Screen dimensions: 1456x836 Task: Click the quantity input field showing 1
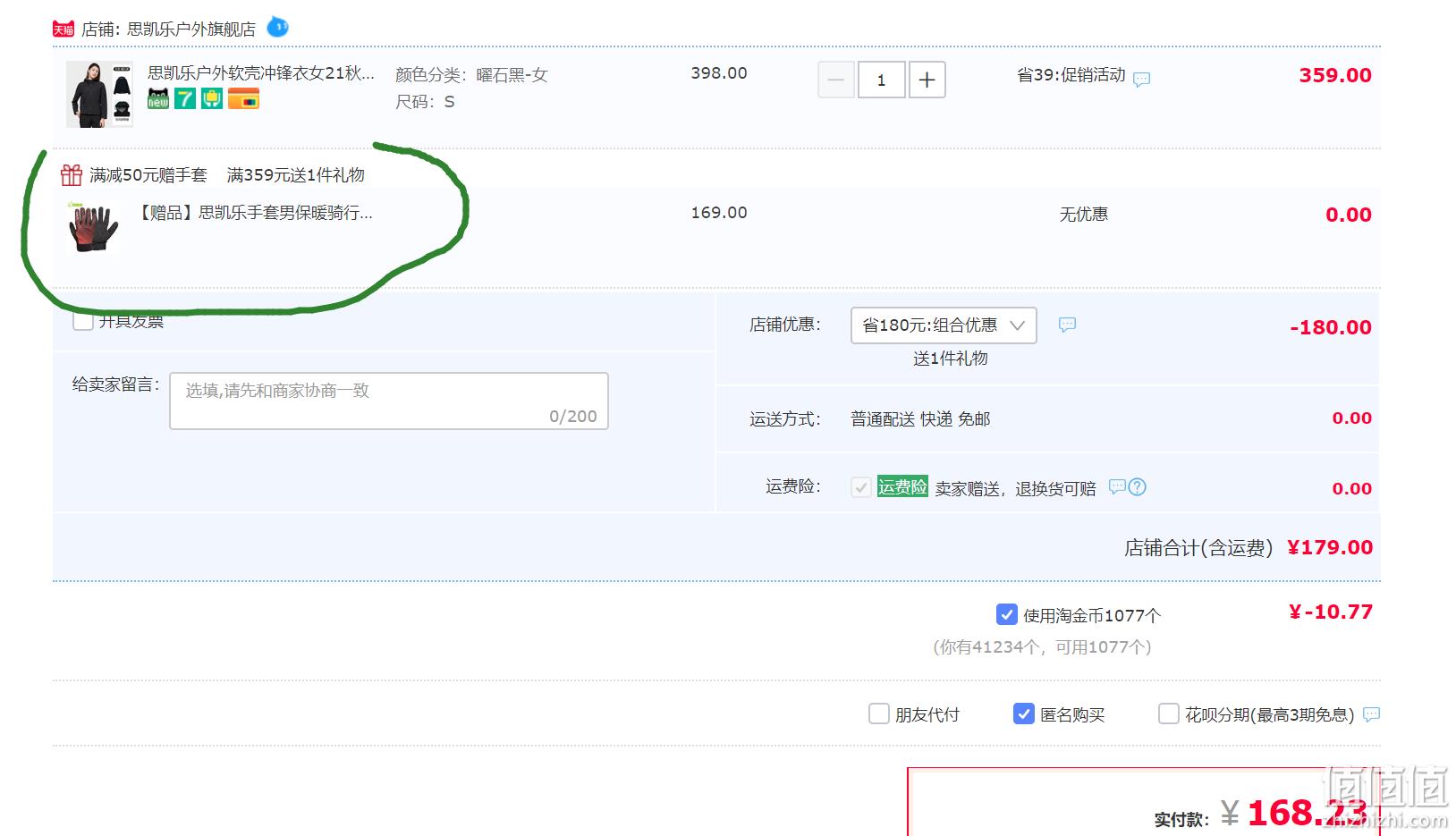tap(881, 80)
